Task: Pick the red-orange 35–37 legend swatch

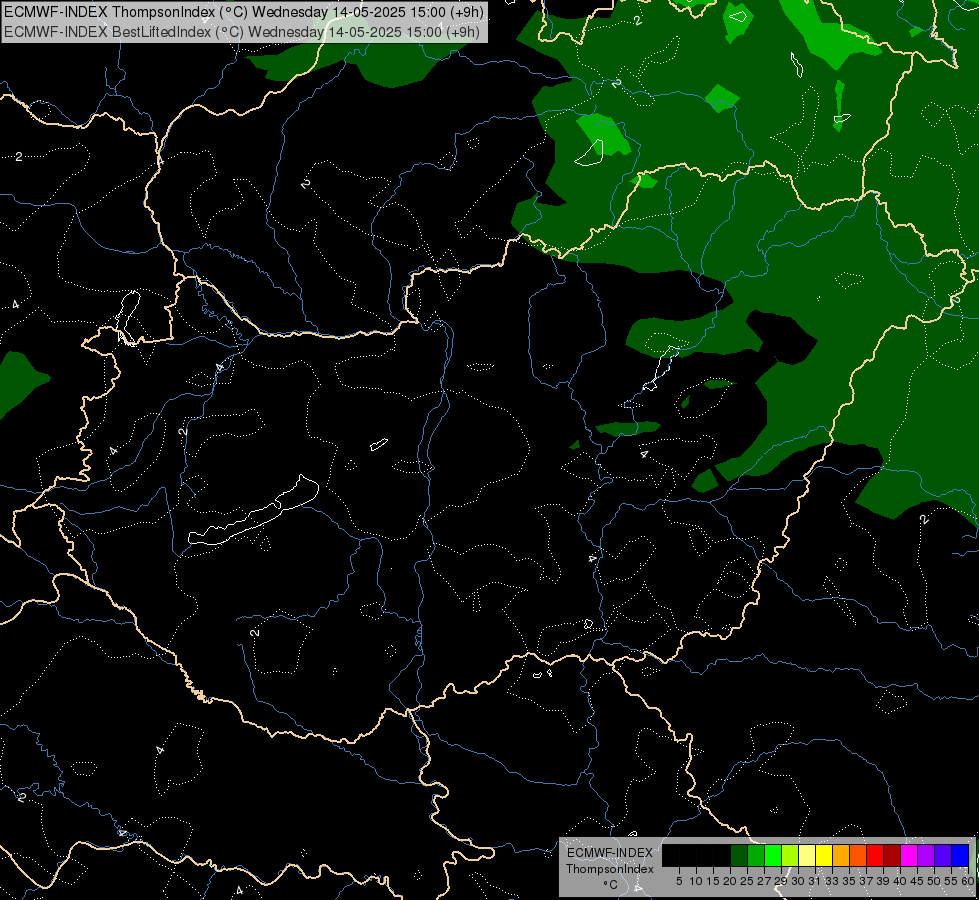Action: coord(858,855)
